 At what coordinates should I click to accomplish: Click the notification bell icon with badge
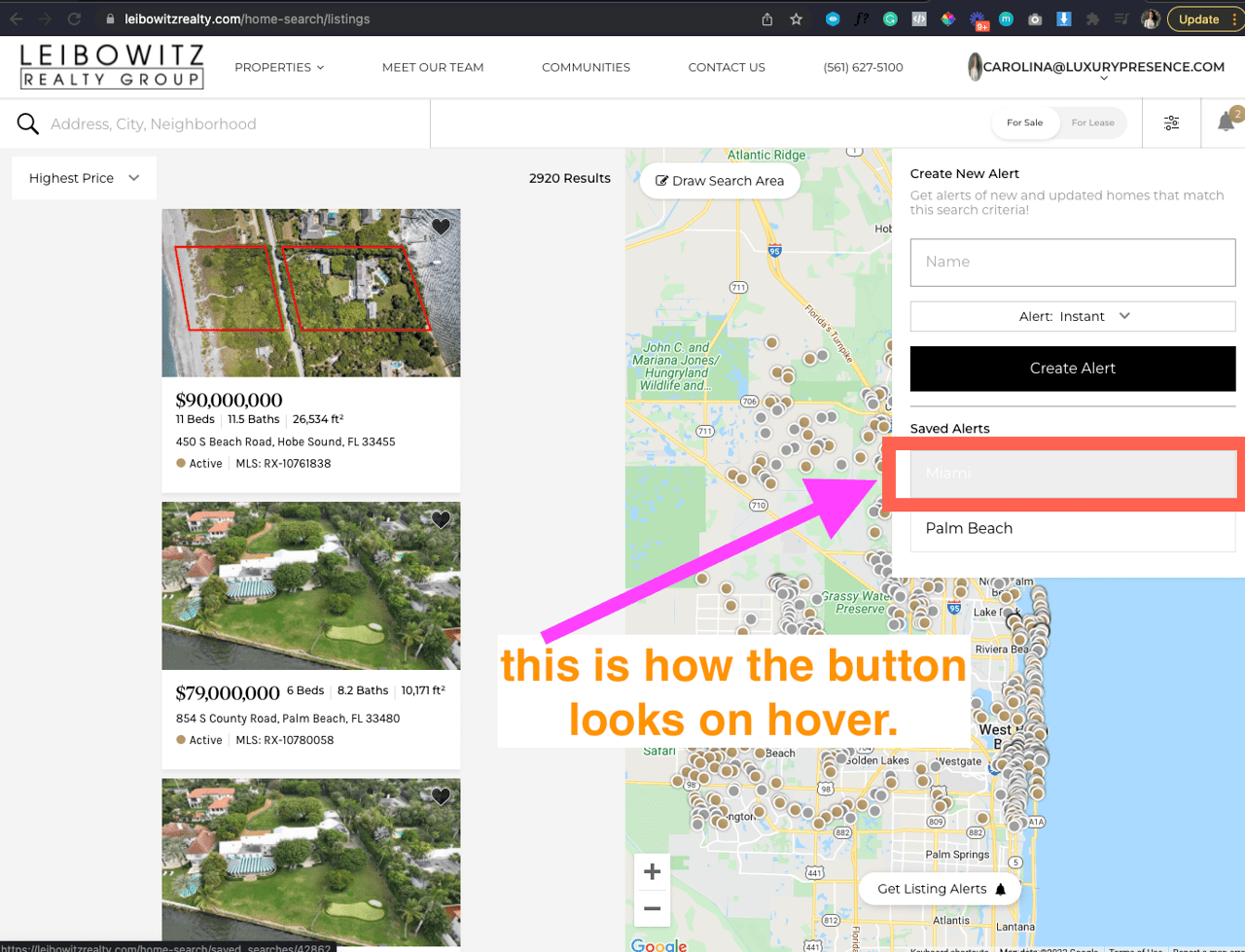pos(1227,122)
